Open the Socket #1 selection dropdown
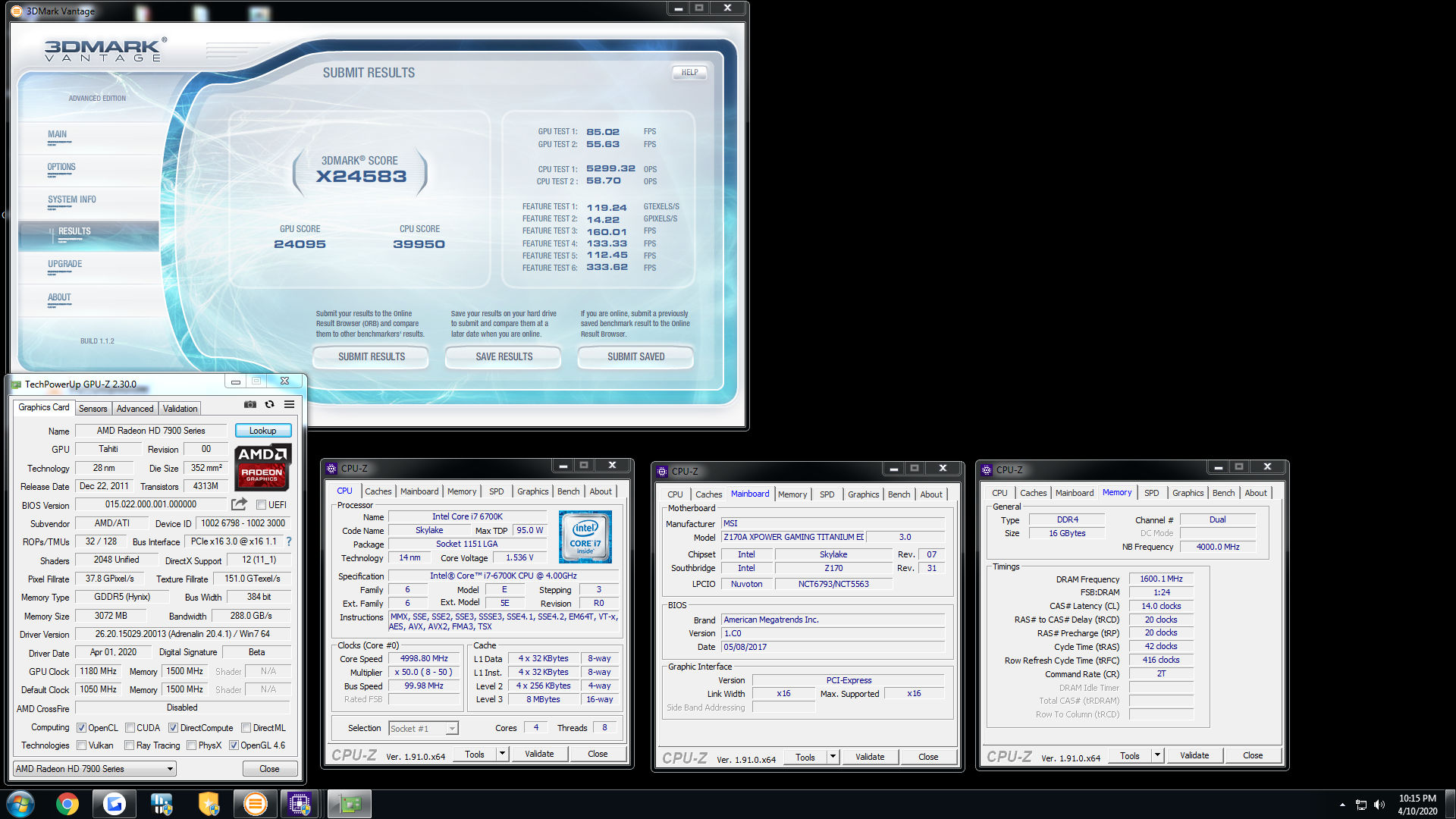This screenshot has width=1456, height=819. (423, 729)
